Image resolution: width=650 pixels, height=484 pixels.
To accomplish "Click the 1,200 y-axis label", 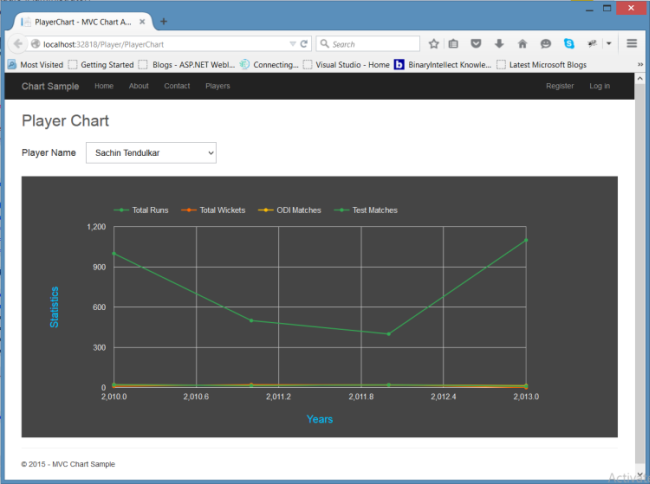I will (96, 227).
